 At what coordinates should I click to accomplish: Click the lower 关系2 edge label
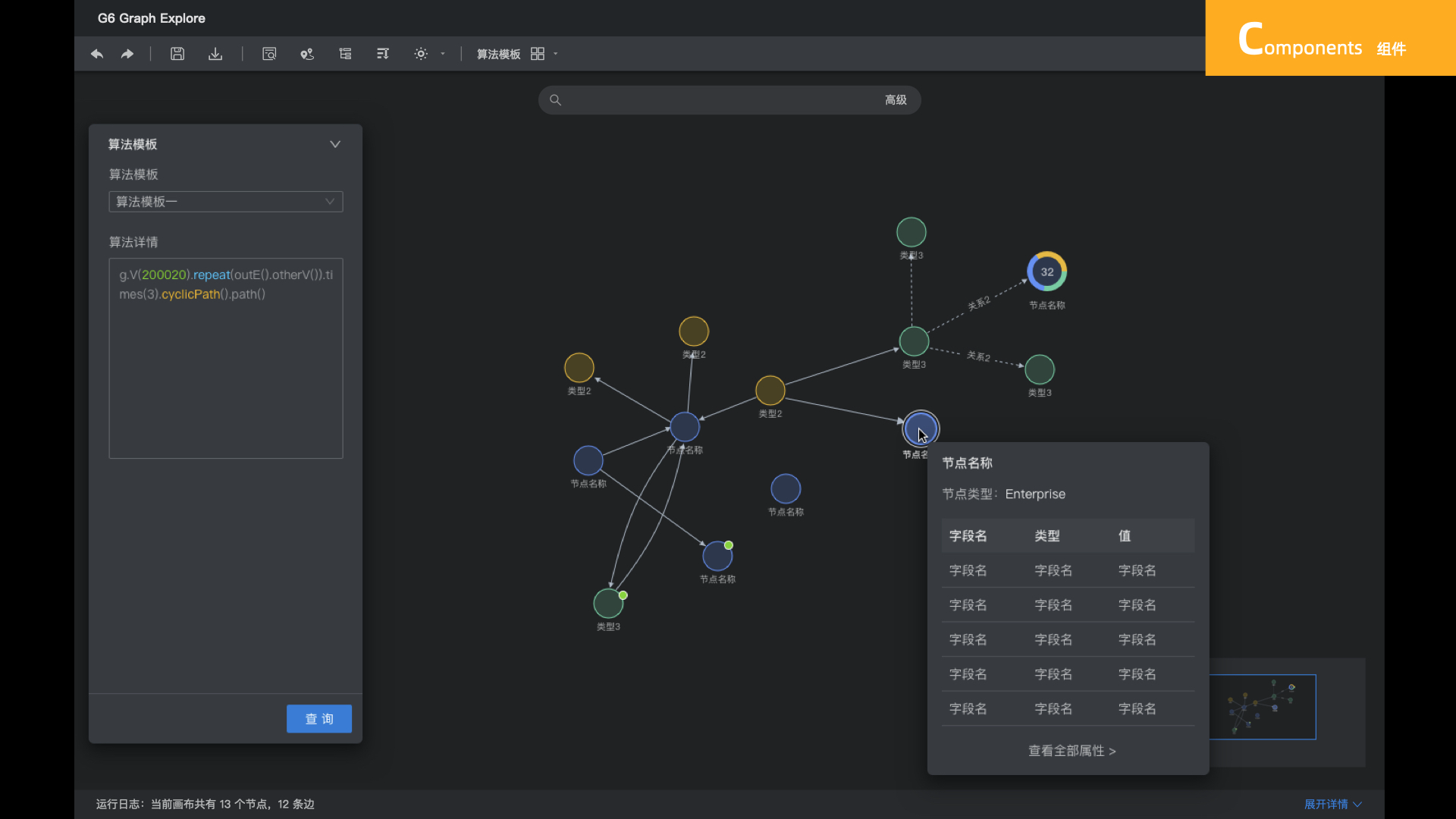point(979,356)
